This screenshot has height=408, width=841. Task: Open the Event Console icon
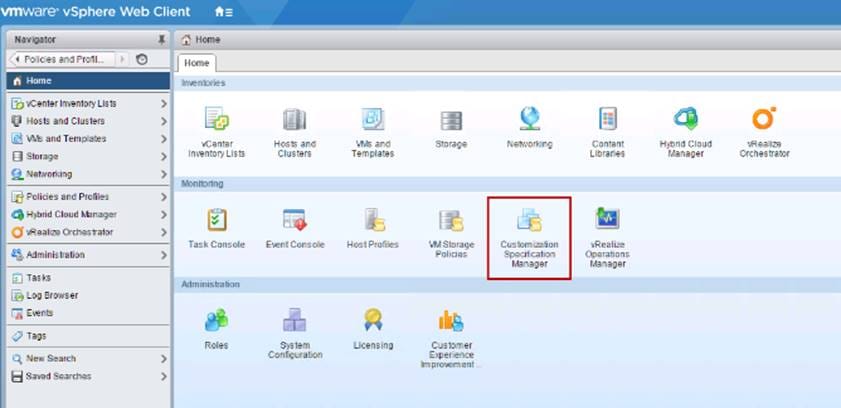click(x=294, y=220)
